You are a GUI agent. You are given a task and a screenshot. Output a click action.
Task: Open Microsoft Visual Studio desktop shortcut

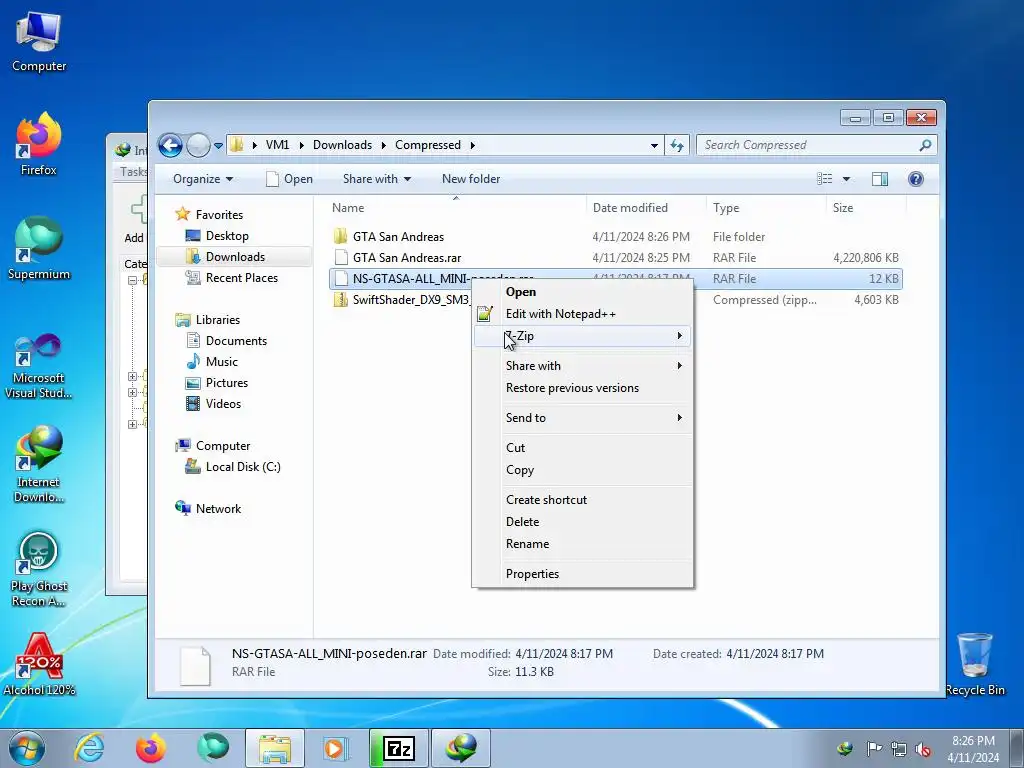point(39,366)
